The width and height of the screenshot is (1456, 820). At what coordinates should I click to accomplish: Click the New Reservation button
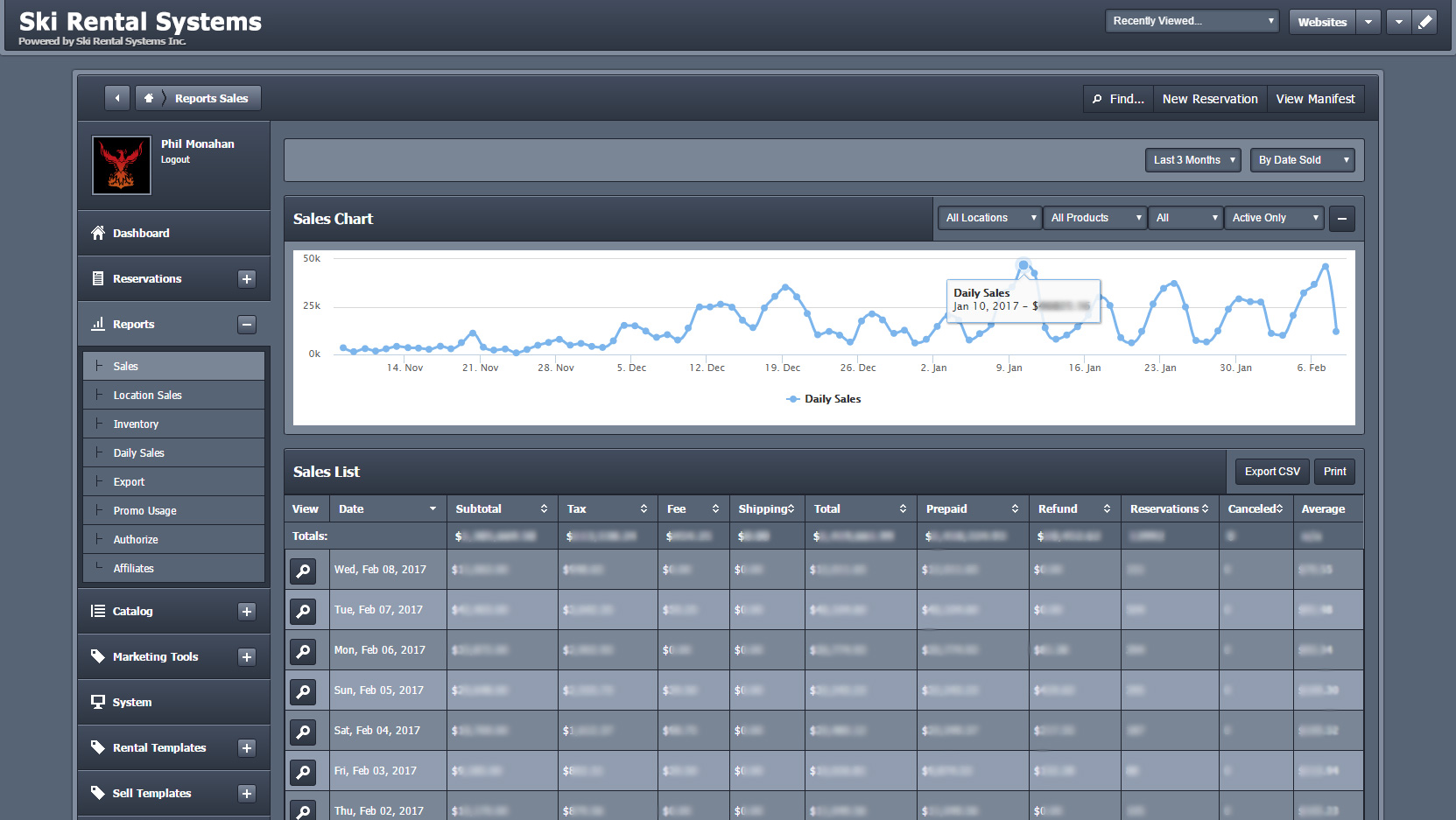(x=1209, y=98)
